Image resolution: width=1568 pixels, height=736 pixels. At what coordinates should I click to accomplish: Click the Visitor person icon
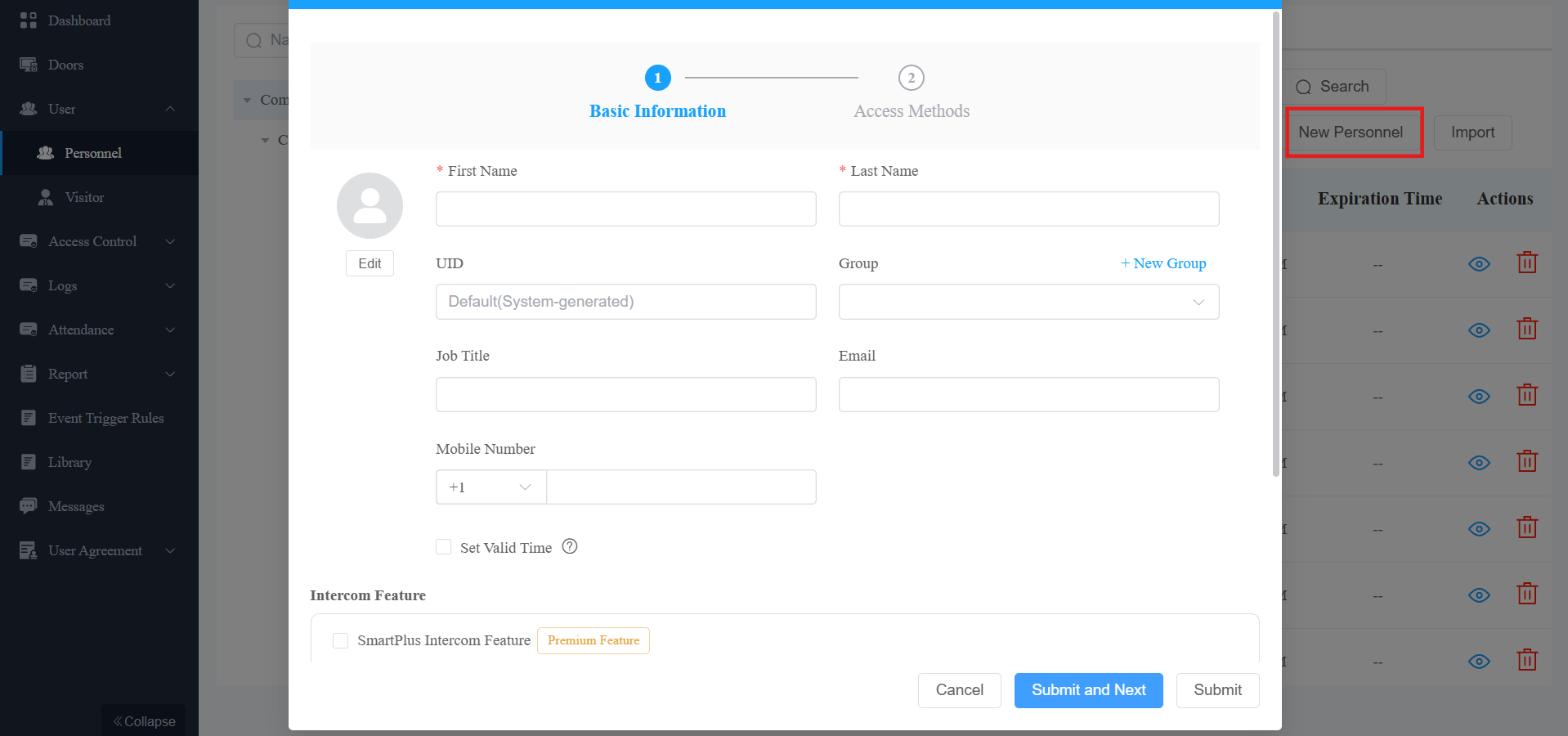46,197
